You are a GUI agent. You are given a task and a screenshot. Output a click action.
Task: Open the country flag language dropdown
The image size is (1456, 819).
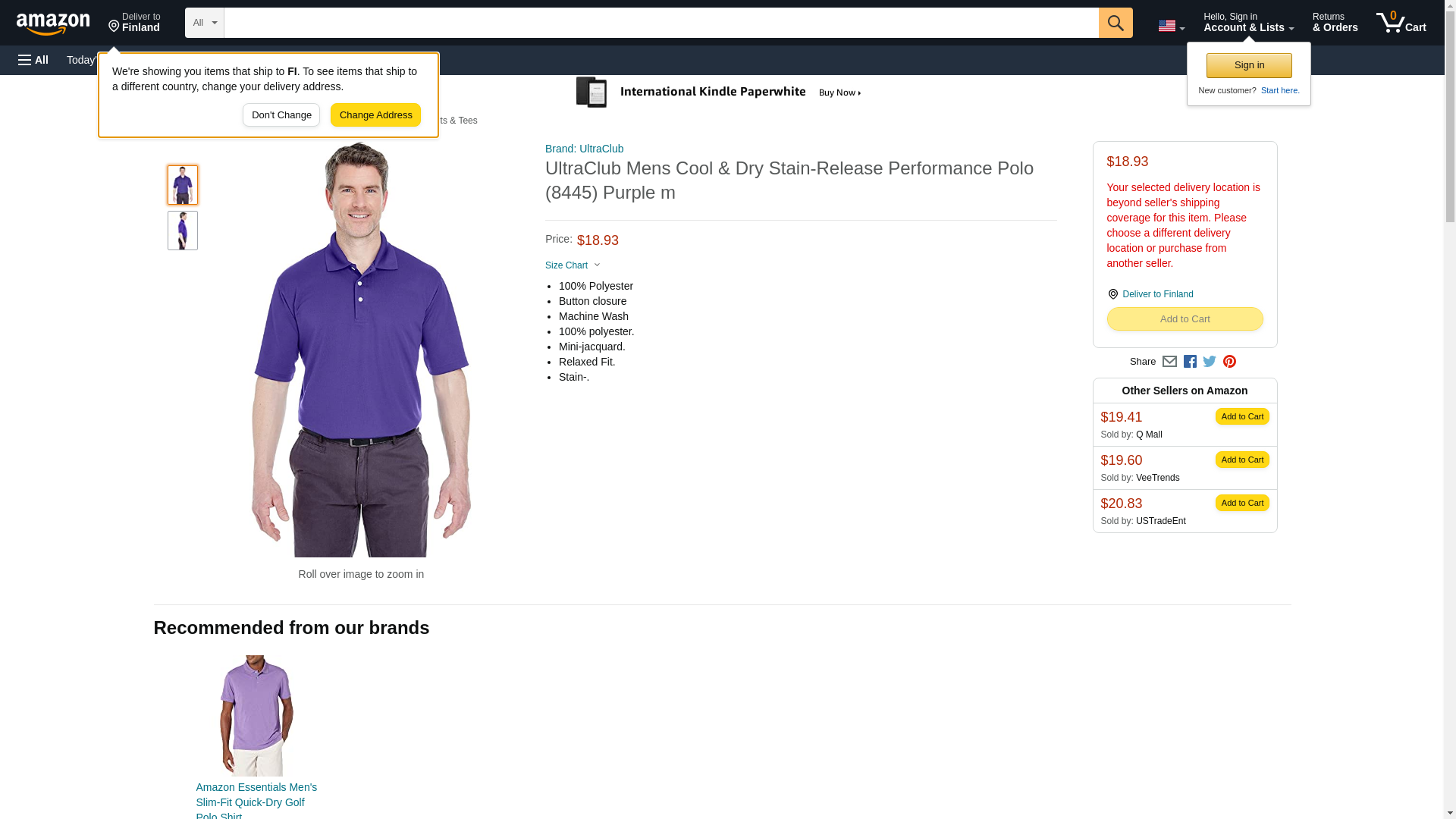pos(1171,26)
